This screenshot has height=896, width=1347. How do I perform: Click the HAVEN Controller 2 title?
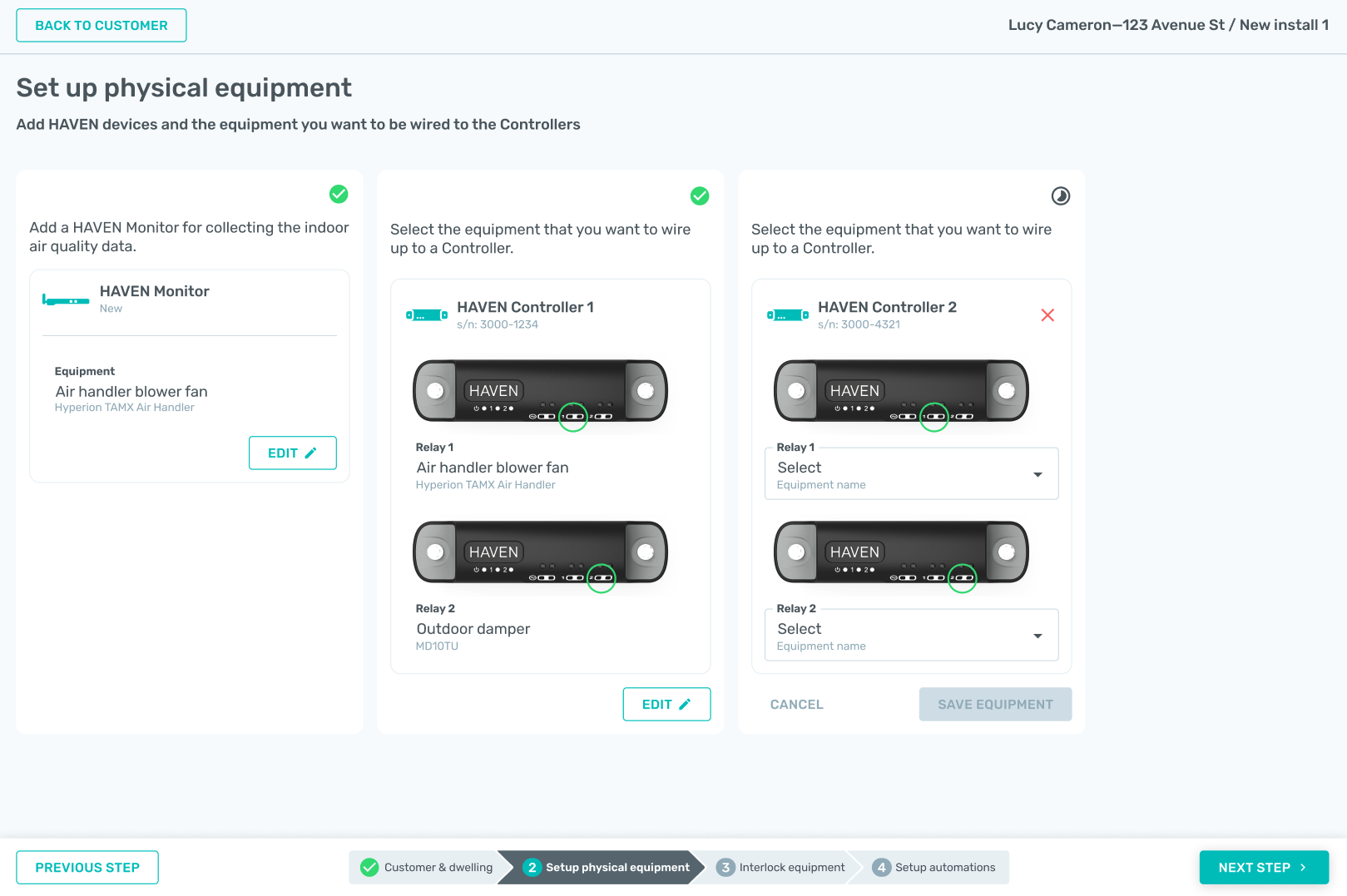(888, 307)
